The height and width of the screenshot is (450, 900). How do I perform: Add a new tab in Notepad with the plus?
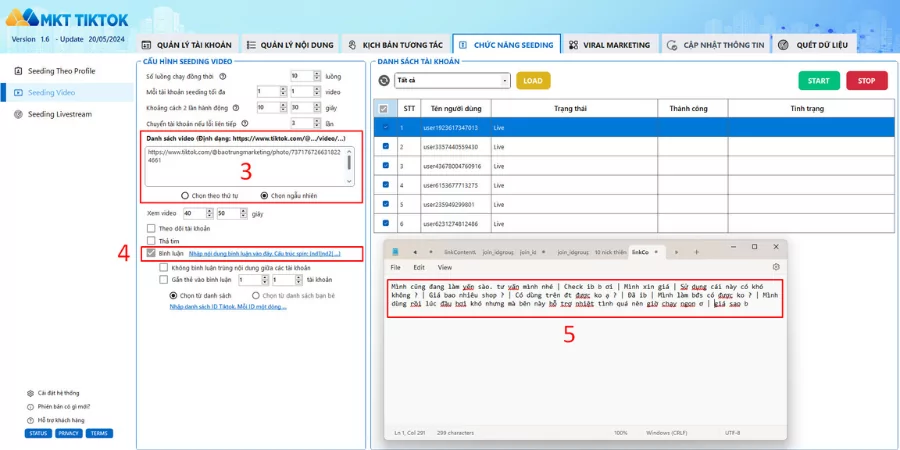click(x=696, y=251)
